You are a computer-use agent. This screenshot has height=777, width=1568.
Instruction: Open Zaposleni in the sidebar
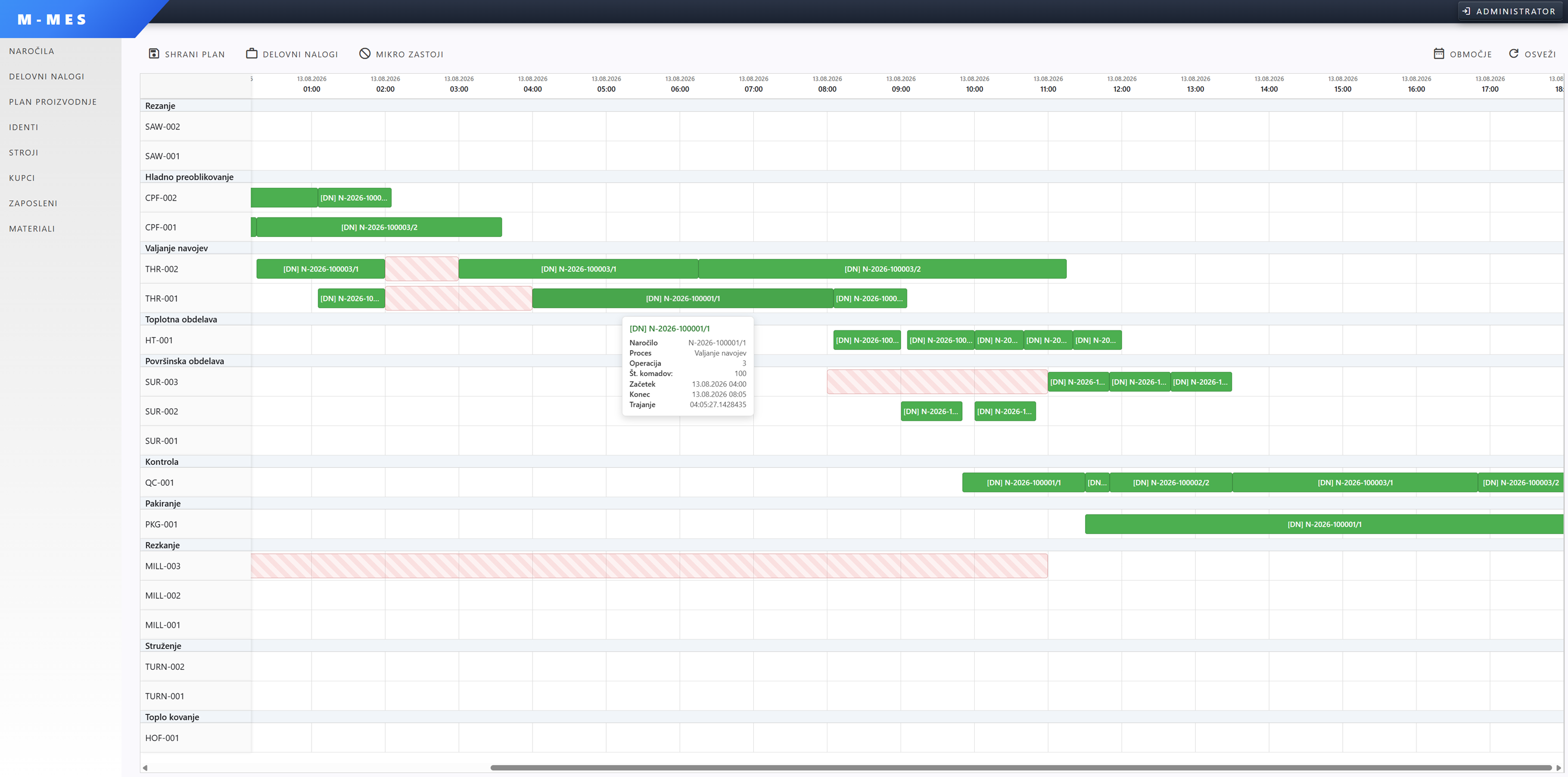click(33, 203)
